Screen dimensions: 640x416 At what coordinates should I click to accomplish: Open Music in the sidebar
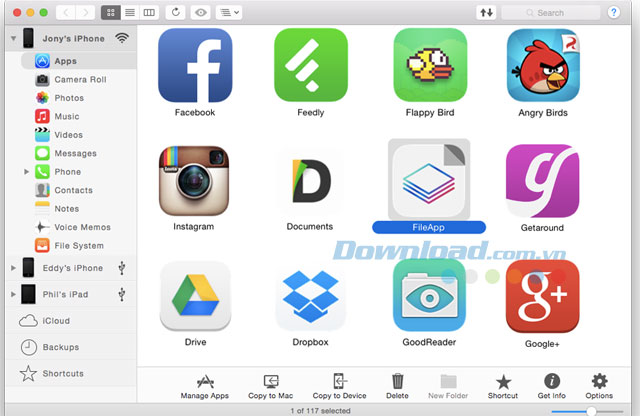tap(78, 116)
